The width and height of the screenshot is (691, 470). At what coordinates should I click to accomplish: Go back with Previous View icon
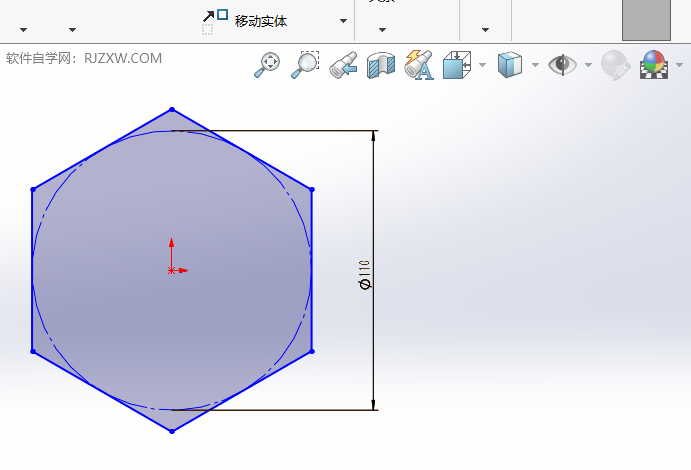click(x=343, y=65)
